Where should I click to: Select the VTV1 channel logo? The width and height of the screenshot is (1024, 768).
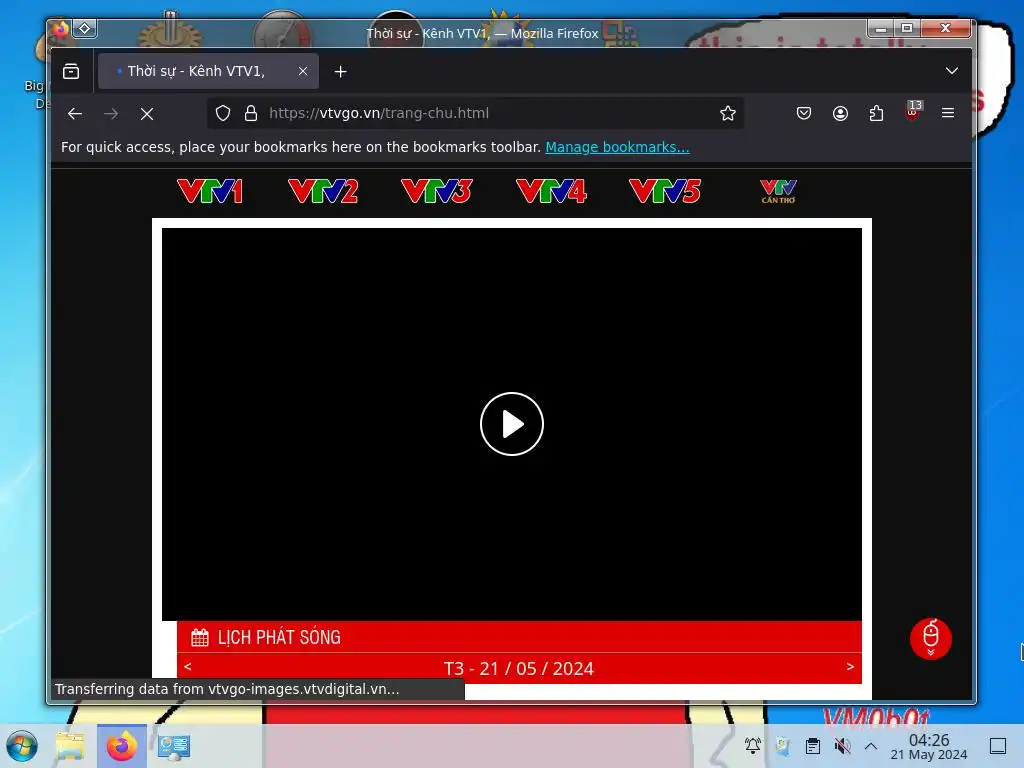tap(210, 191)
